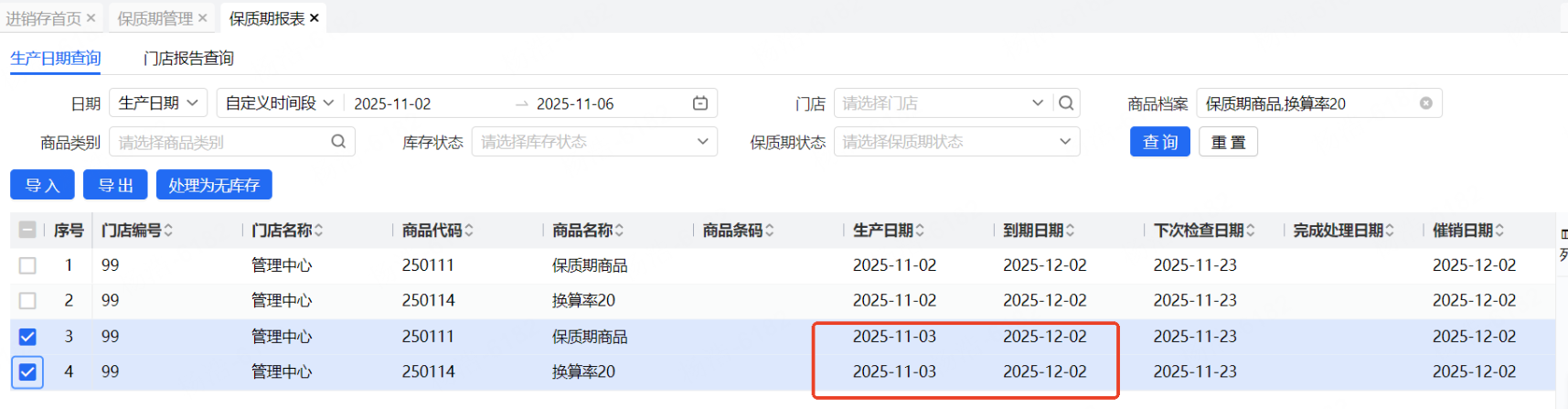This screenshot has height=409, width=1568.
Task: Sort by 门店编号 column sort icon
Action: 169,231
